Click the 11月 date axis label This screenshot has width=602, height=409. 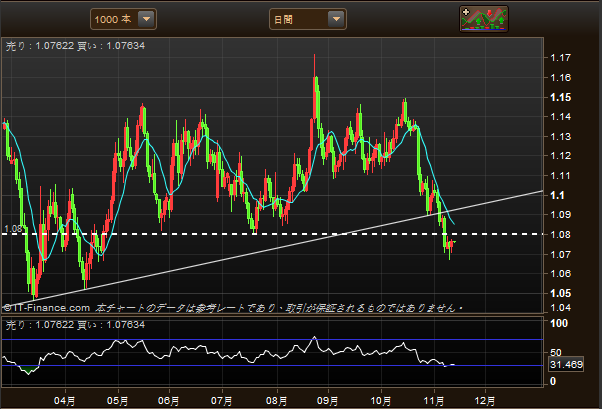click(434, 401)
